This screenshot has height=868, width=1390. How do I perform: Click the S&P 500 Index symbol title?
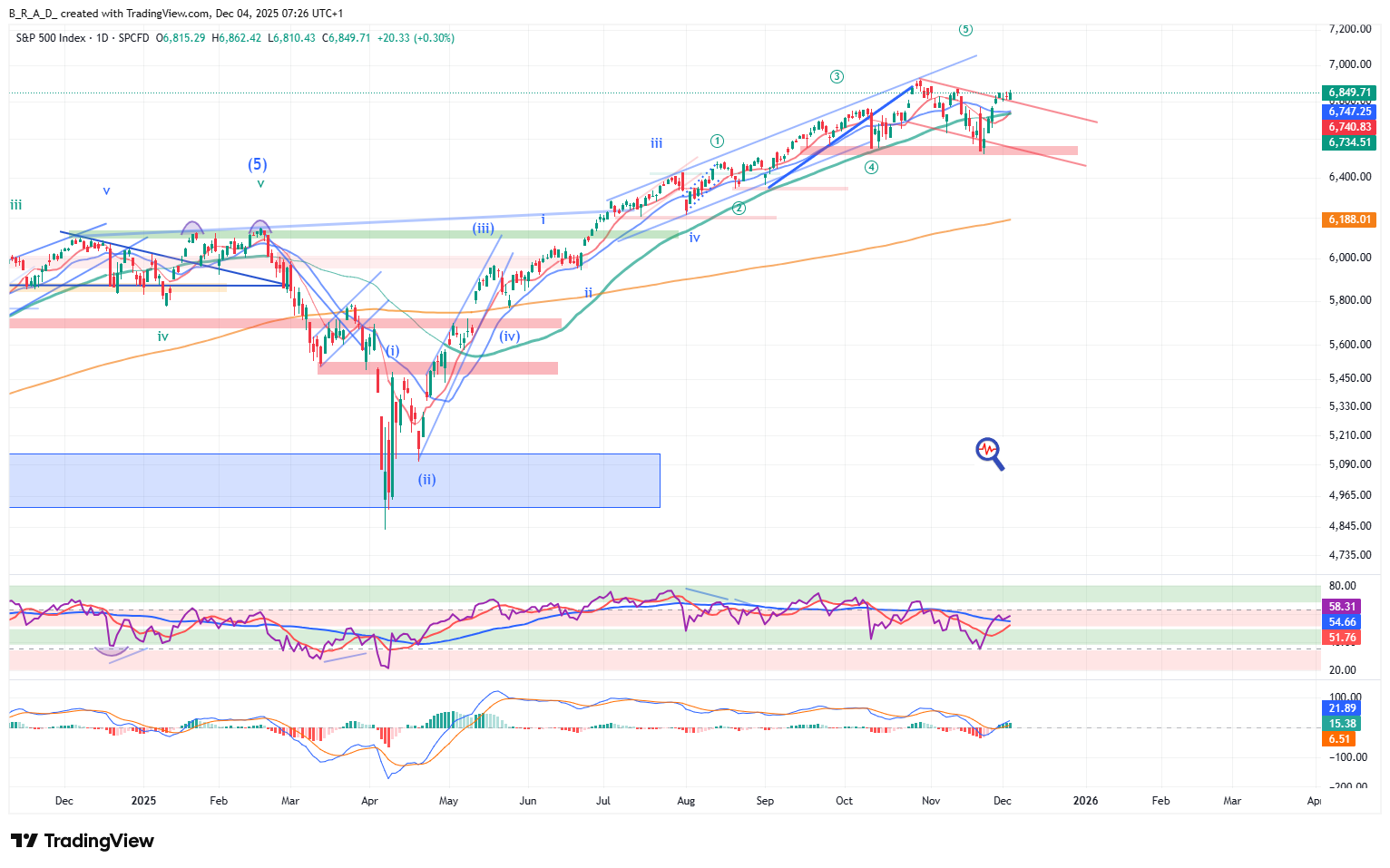pos(51,38)
